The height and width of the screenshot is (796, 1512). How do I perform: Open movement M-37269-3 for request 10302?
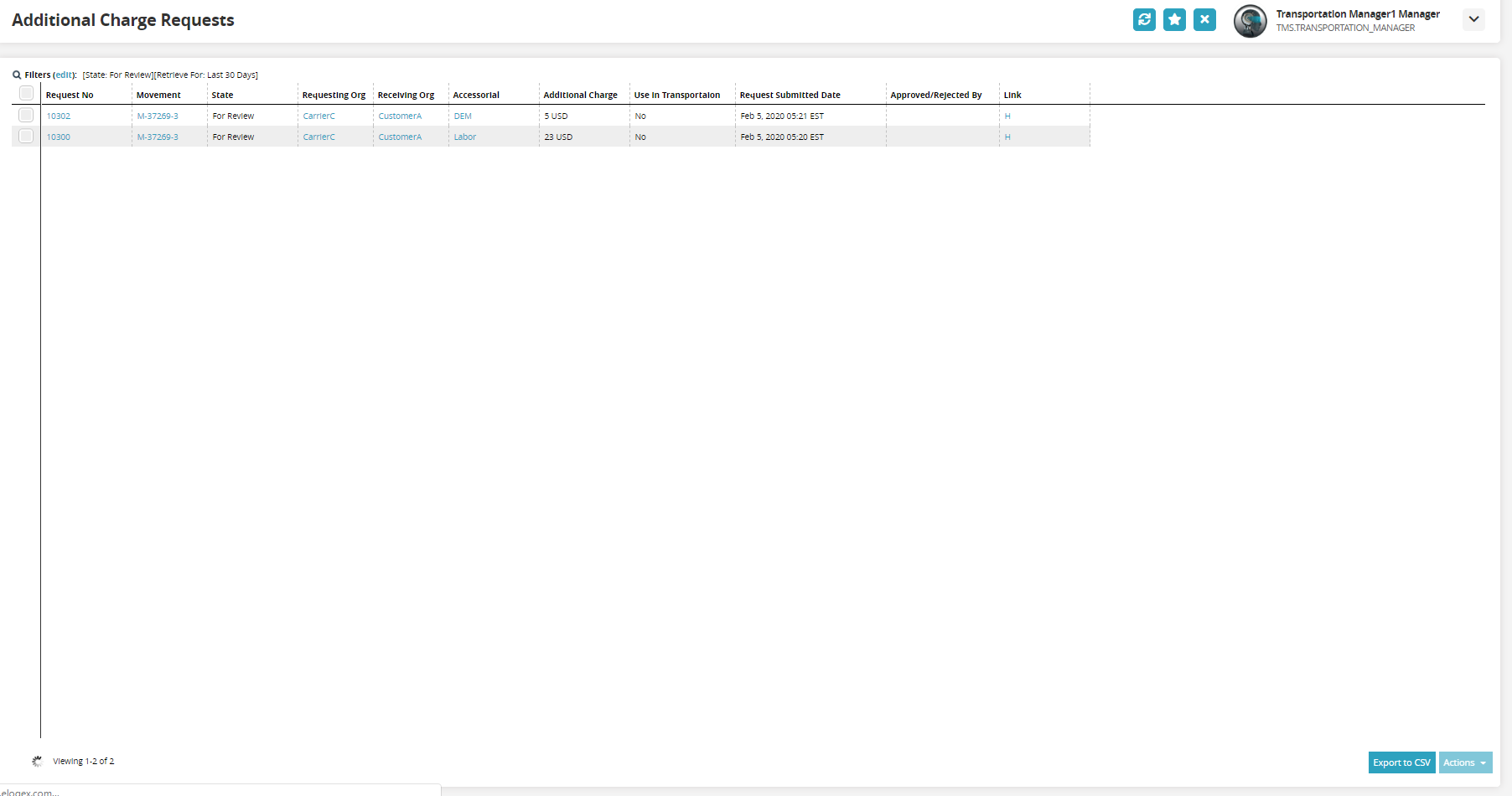tap(158, 116)
